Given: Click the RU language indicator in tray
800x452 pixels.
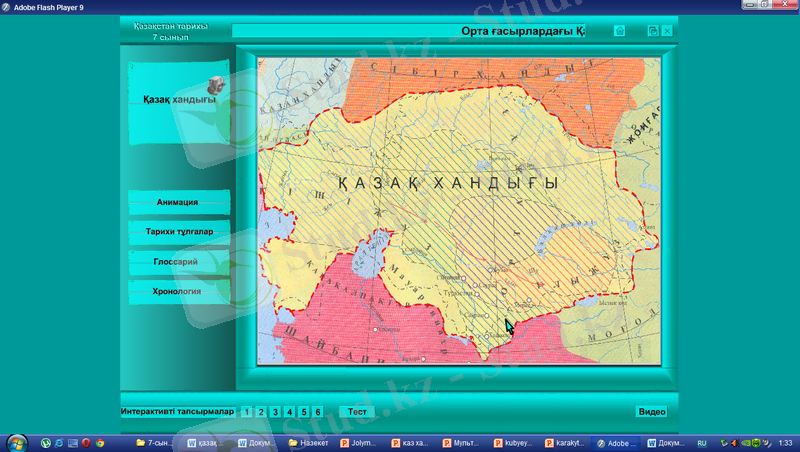Looking at the screenshot, I should pyautogui.click(x=702, y=442).
